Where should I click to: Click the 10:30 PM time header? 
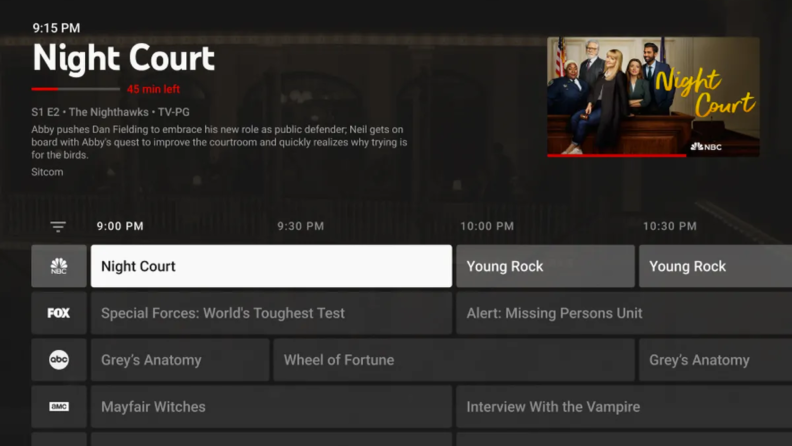[670, 226]
